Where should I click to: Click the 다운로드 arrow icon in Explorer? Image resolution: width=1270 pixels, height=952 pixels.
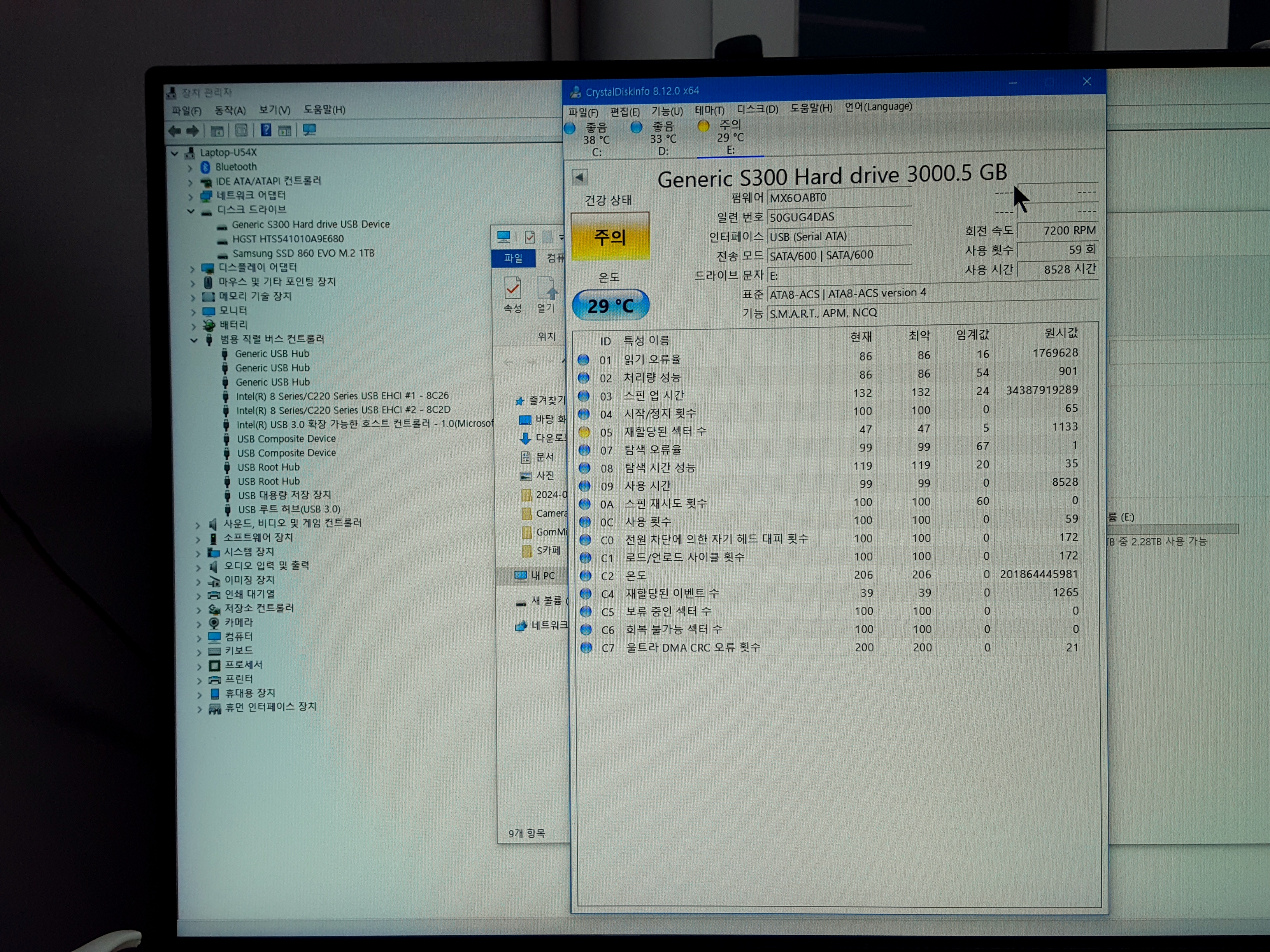tap(525, 438)
